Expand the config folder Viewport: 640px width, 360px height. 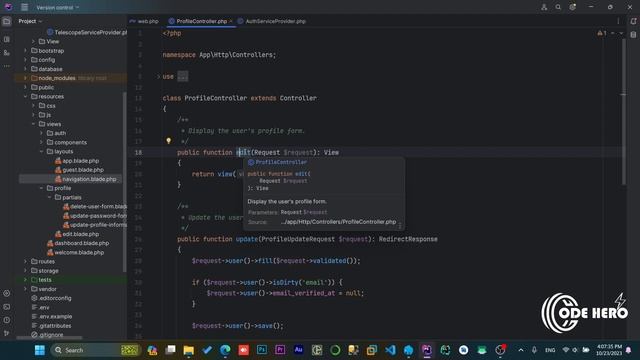(x=25, y=60)
